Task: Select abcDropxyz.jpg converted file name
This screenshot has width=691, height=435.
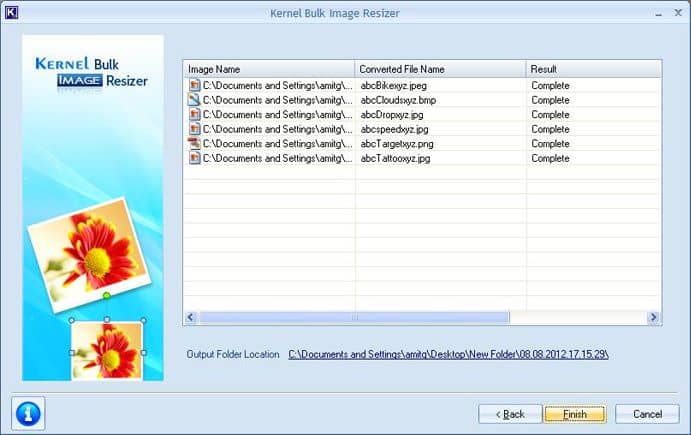Action: (392, 115)
